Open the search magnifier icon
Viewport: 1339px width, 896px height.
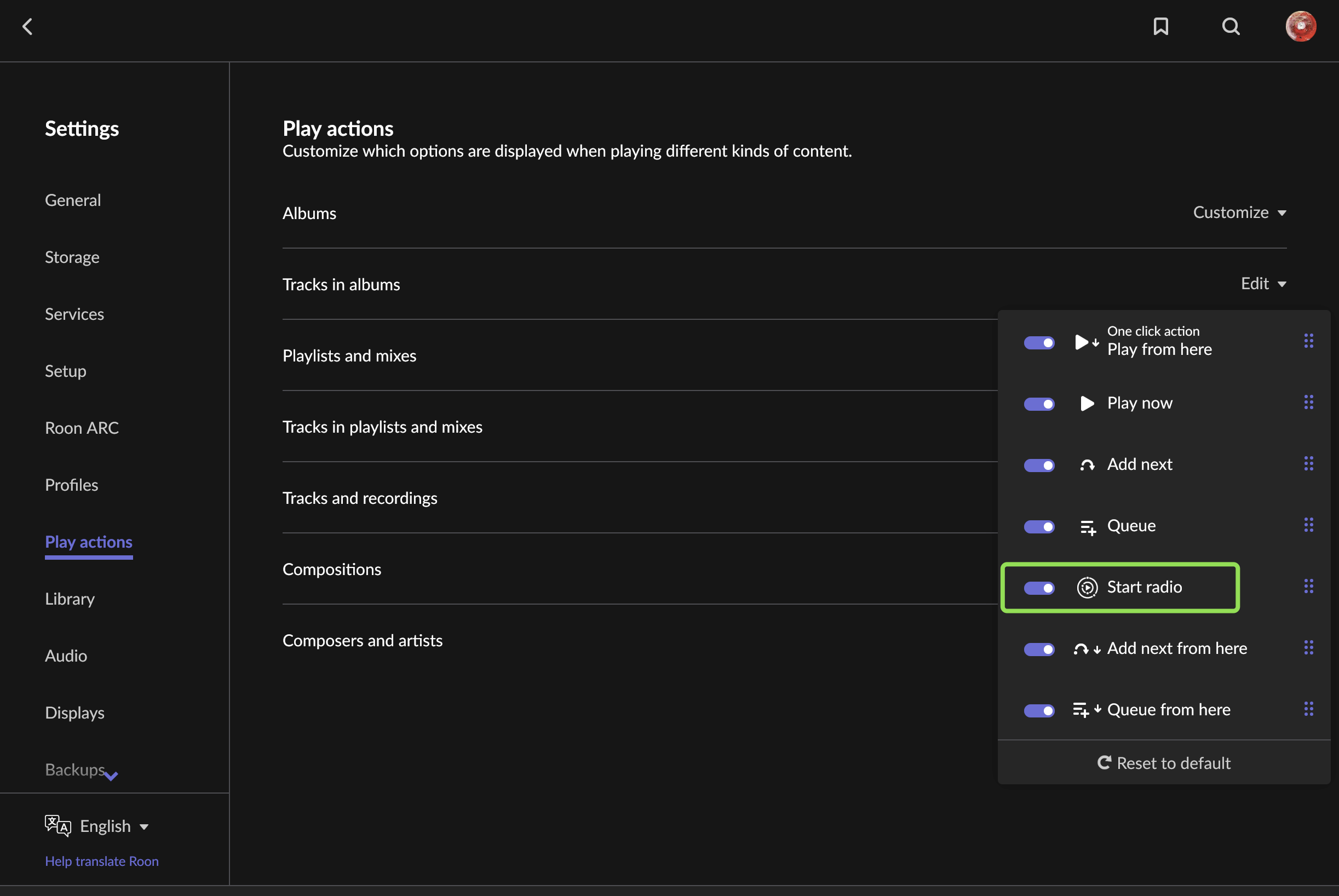(1231, 26)
